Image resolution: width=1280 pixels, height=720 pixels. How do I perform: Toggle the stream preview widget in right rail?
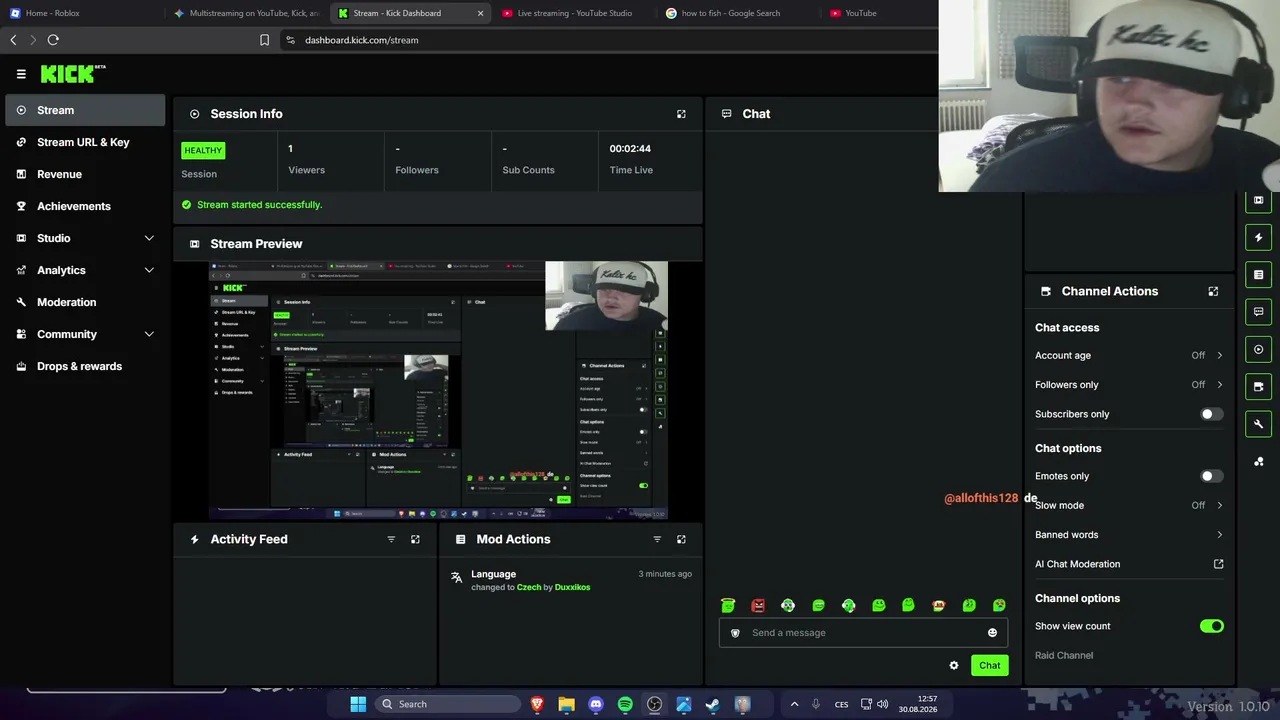coord(1259,200)
